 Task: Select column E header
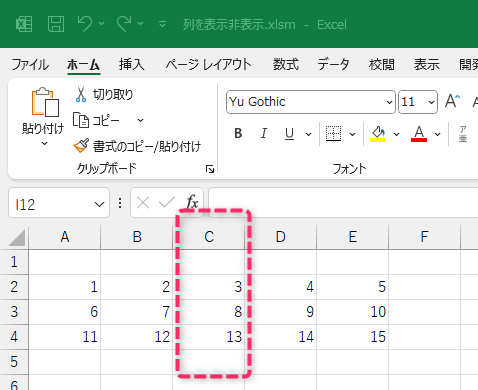click(x=353, y=237)
